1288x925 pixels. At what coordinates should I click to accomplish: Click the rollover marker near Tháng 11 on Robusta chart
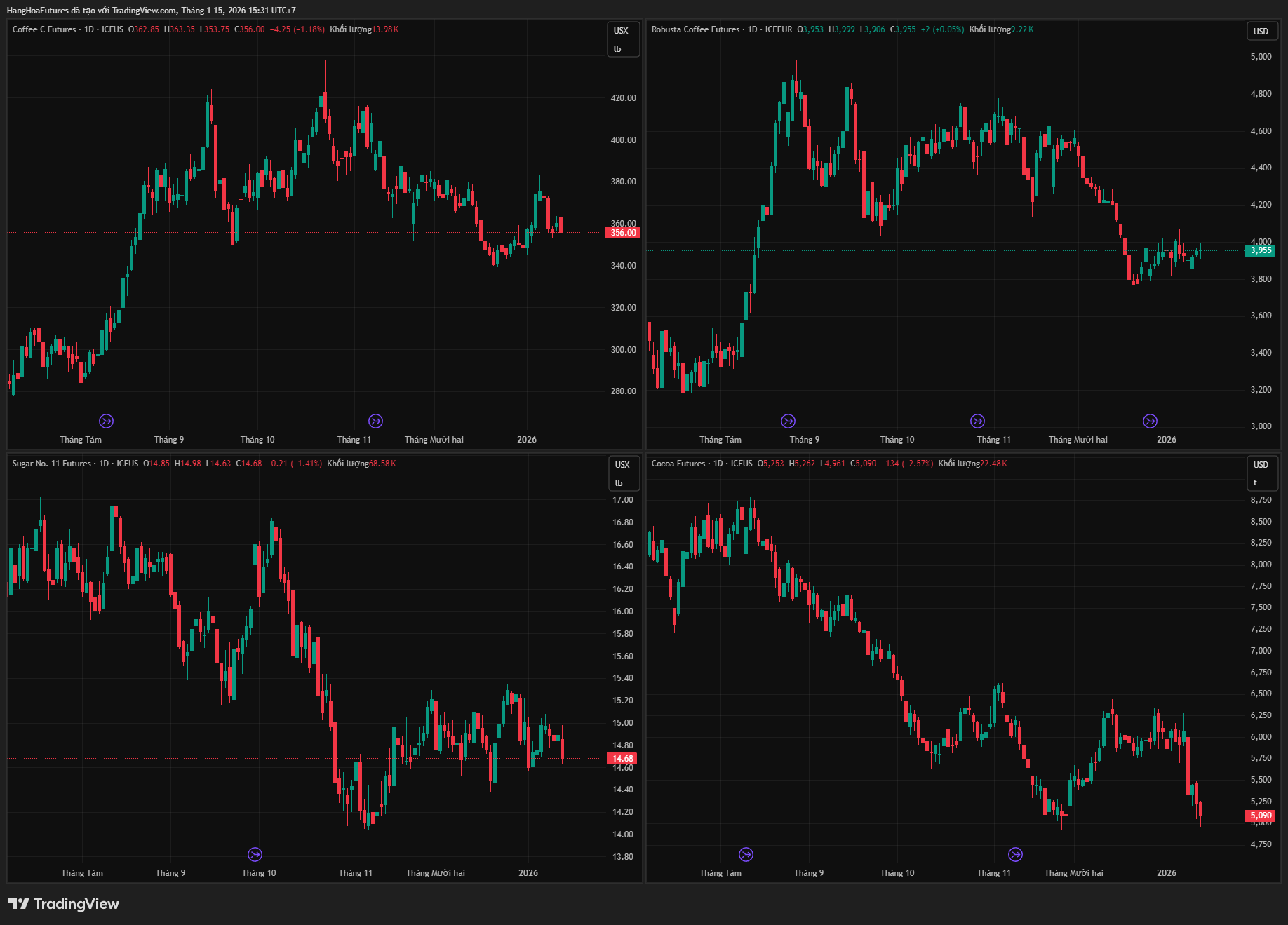click(x=977, y=421)
